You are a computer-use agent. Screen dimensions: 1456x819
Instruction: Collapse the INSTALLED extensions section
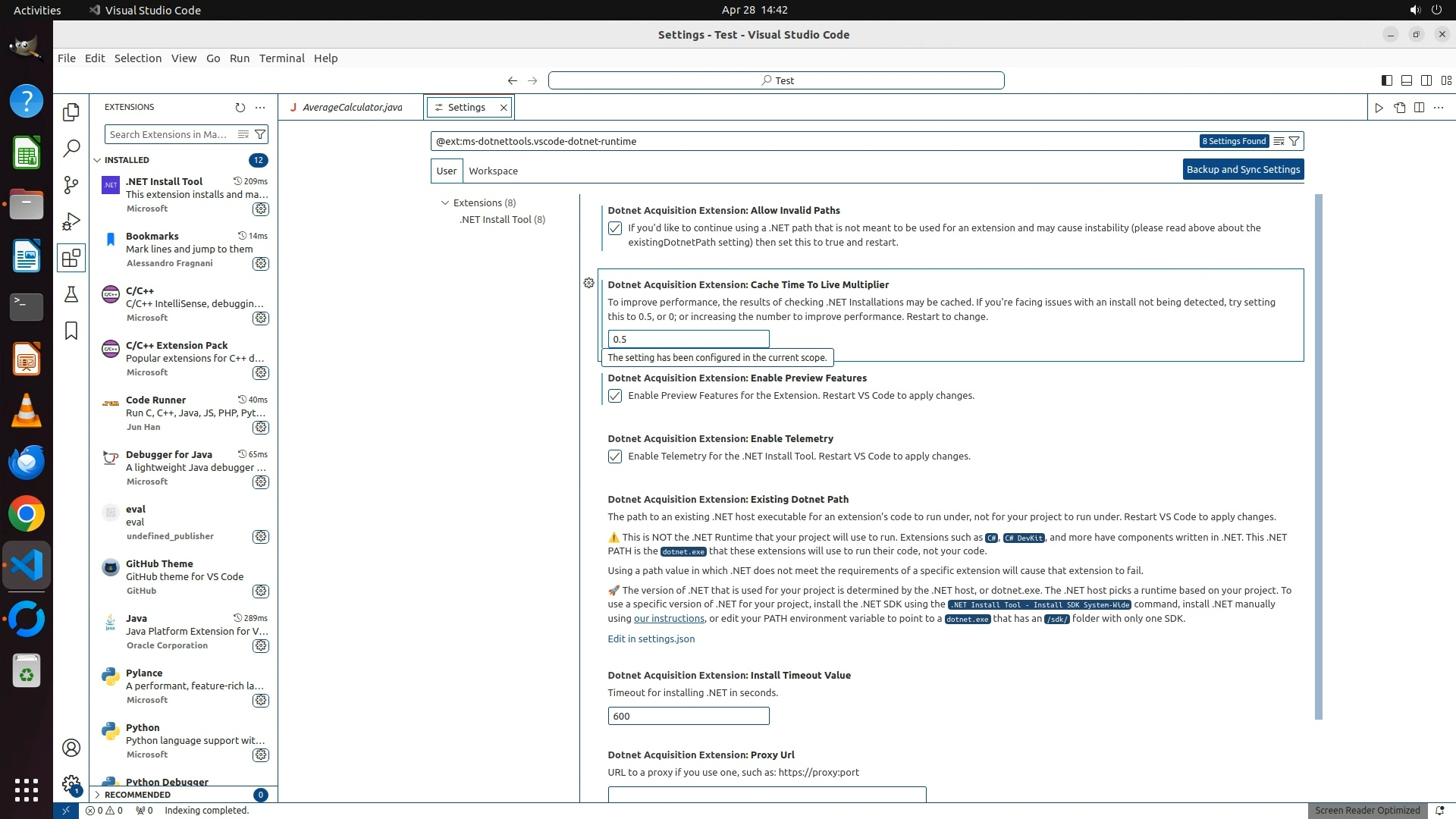click(98, 160)
